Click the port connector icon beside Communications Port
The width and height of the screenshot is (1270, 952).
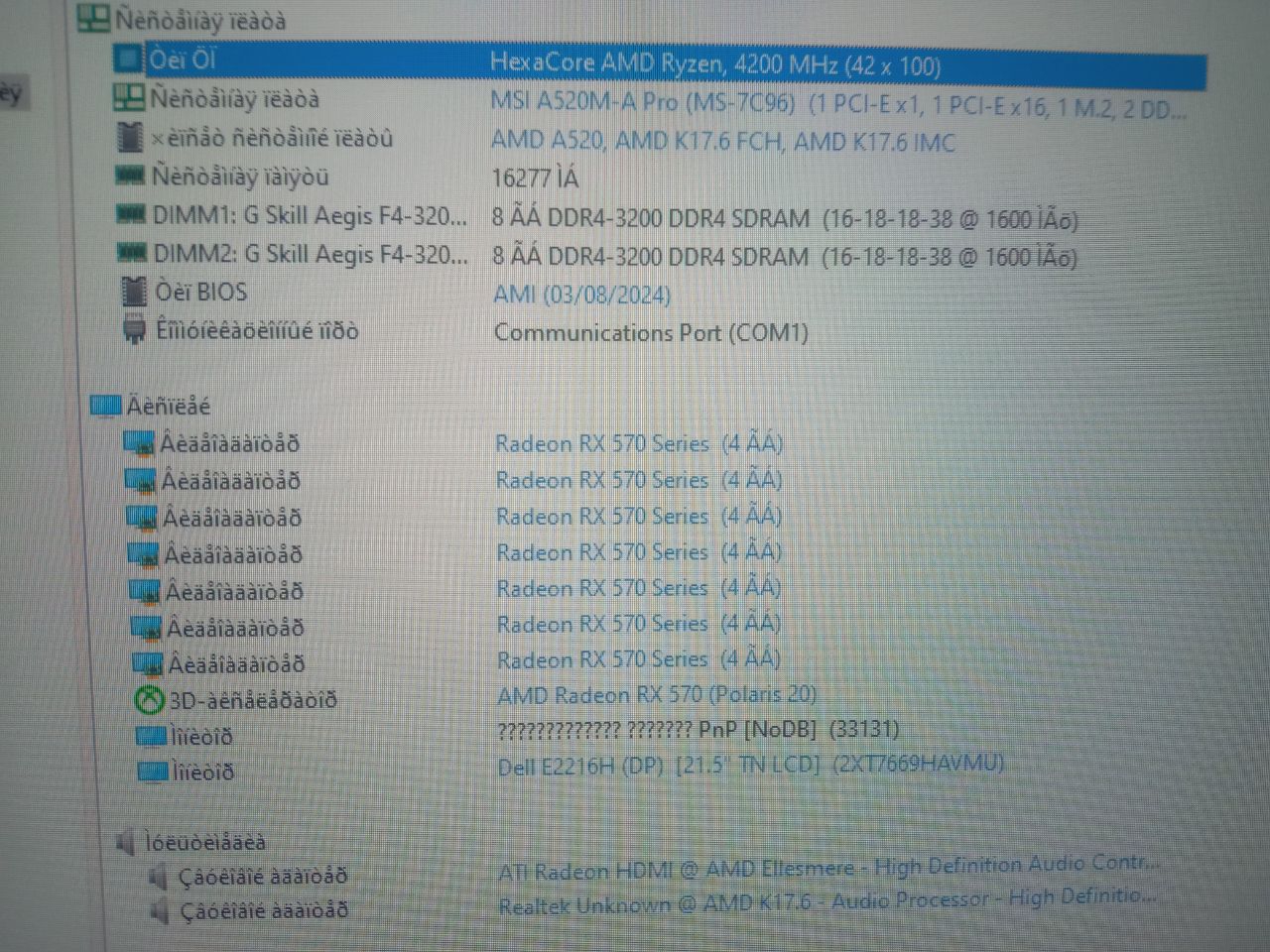(134, 329)
